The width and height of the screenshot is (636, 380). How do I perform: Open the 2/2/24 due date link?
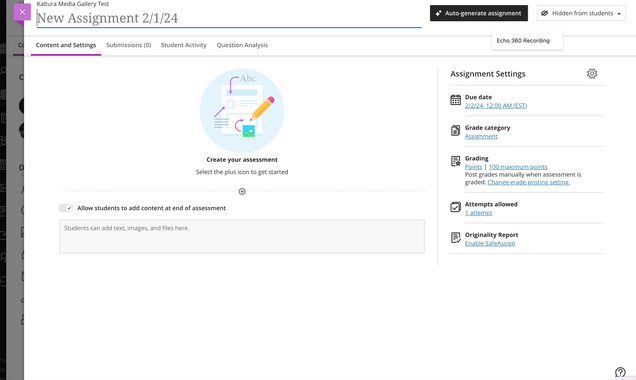coord(496,106)
